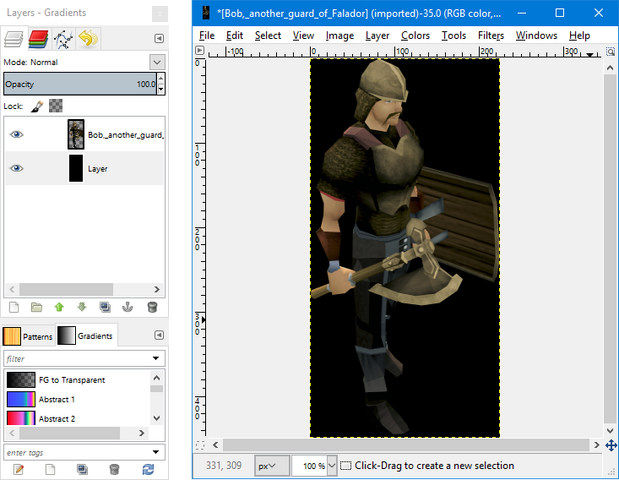Anchor the floating layer
Viewport: 619px width, 480px height.
(128, 307)
